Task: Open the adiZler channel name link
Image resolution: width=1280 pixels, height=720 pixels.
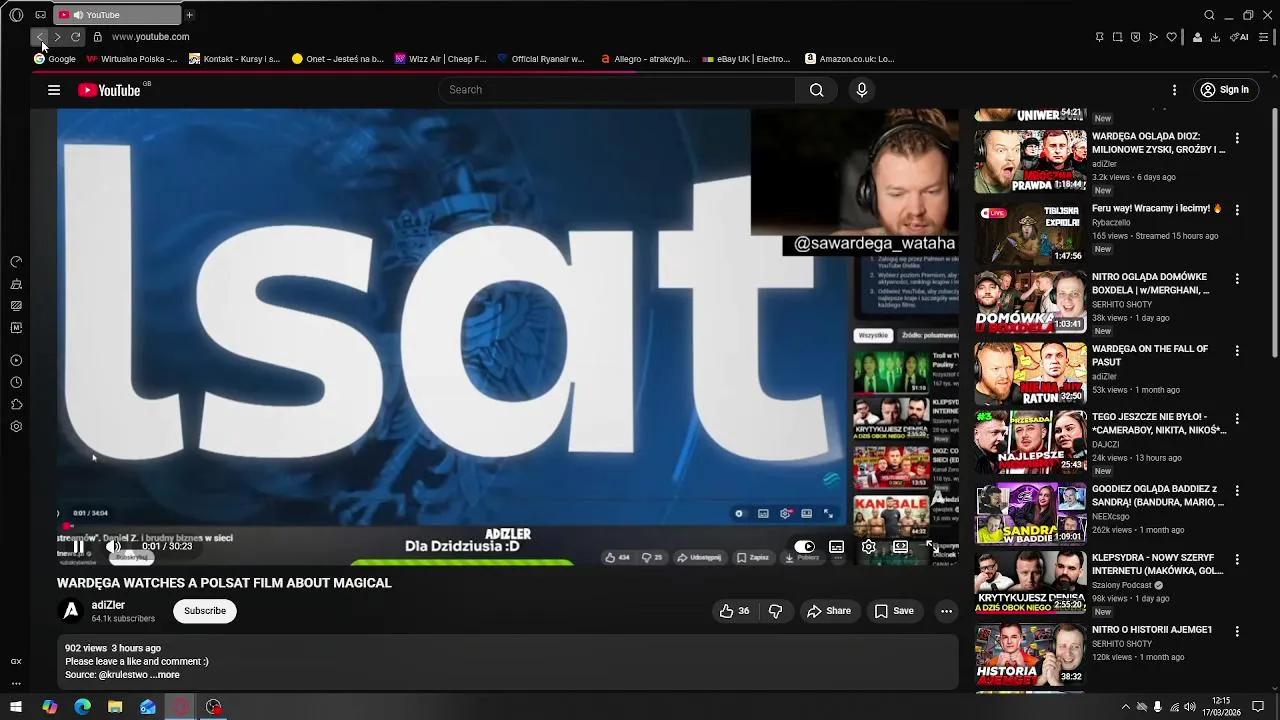Action: click(108, 605)
